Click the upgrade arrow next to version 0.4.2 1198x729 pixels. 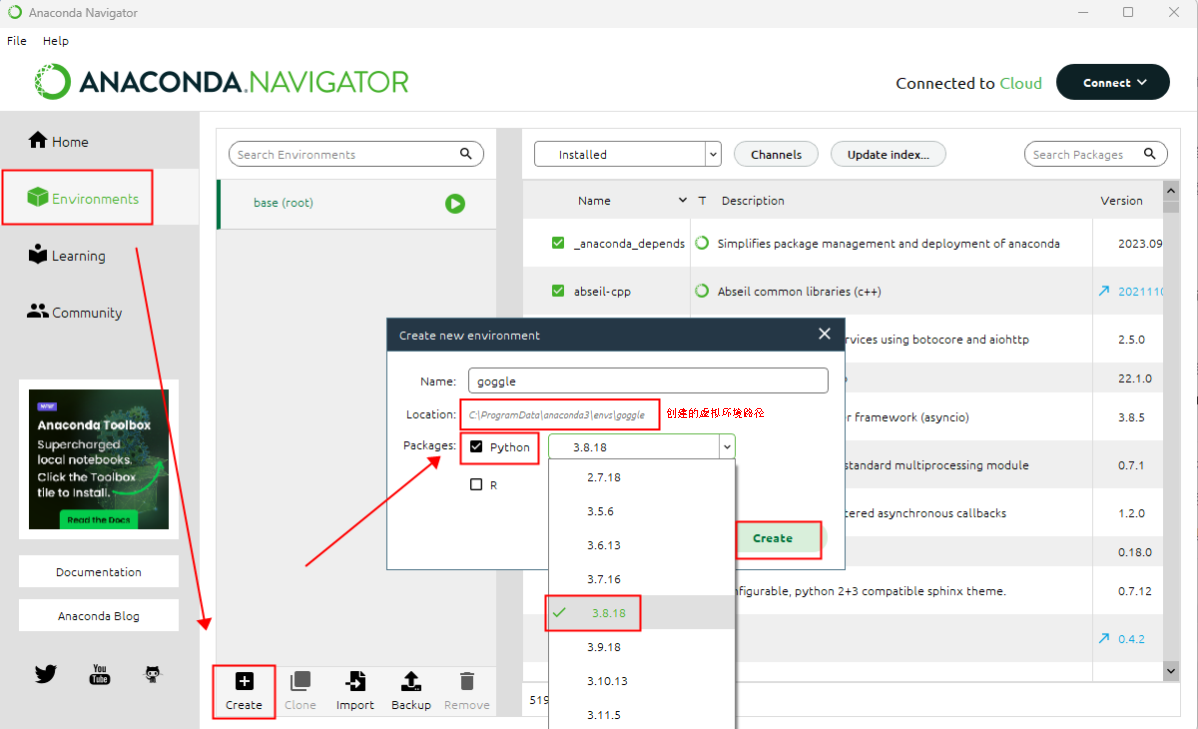click(x=1104, y=638)
